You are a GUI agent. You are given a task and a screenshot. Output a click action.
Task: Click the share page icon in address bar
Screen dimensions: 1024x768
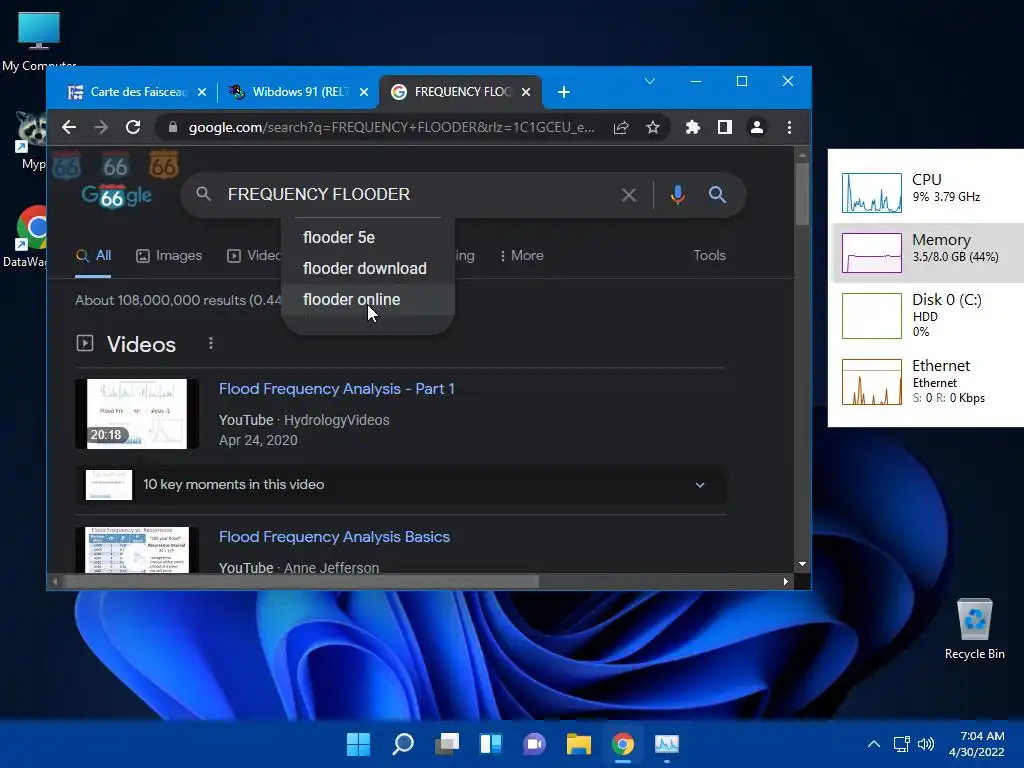[621, 127]
